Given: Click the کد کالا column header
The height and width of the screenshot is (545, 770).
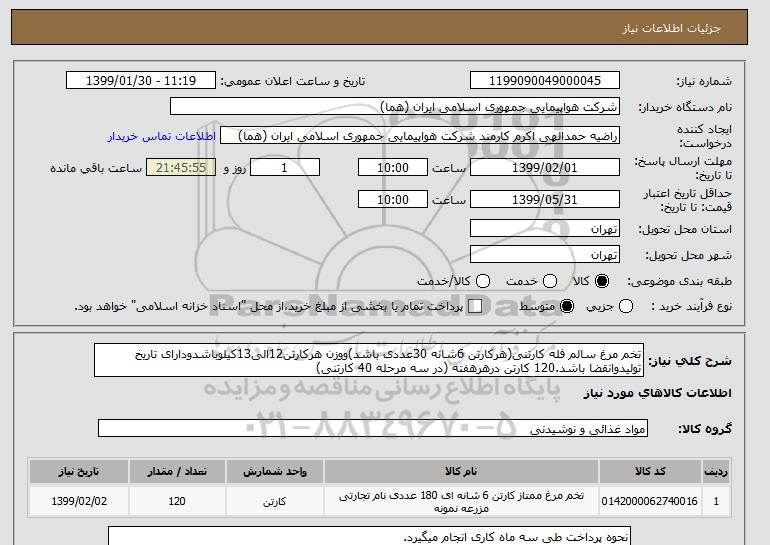Looking at the screenshot, I should [x=650, y=471].
